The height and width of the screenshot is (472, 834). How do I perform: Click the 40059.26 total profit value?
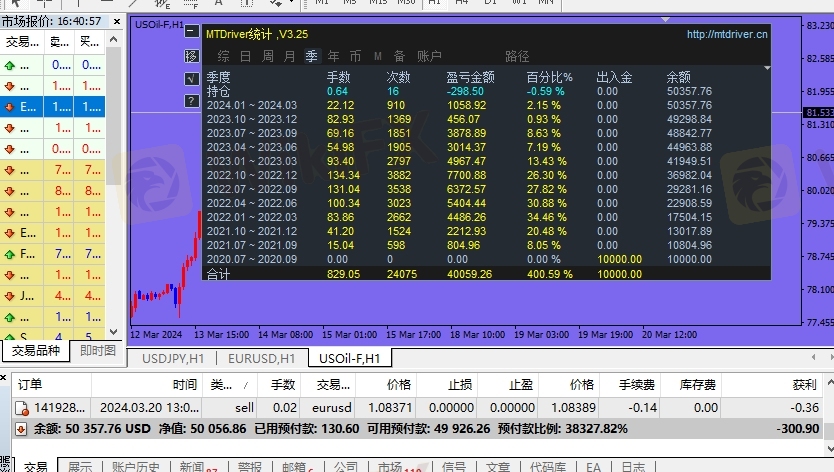469,274
